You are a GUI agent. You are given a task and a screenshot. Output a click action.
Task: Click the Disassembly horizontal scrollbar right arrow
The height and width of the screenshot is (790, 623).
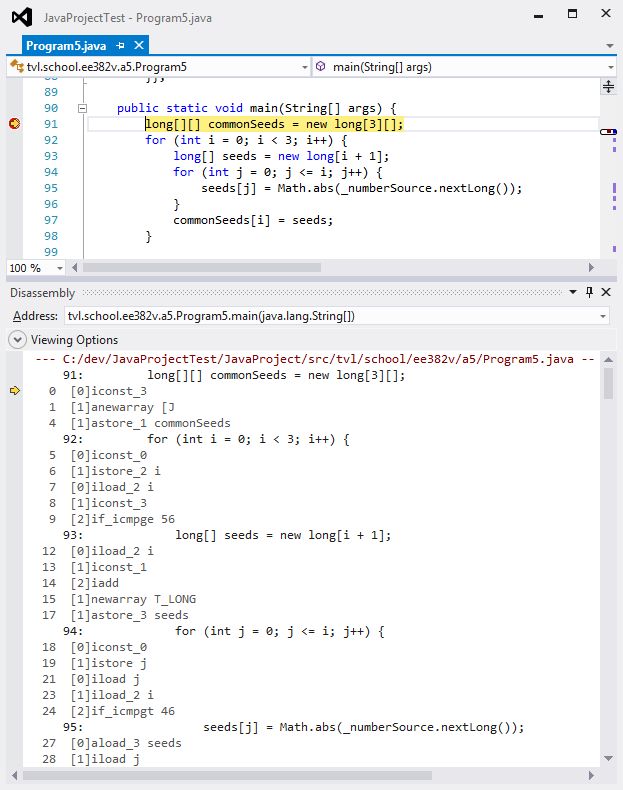pos(591,775)
